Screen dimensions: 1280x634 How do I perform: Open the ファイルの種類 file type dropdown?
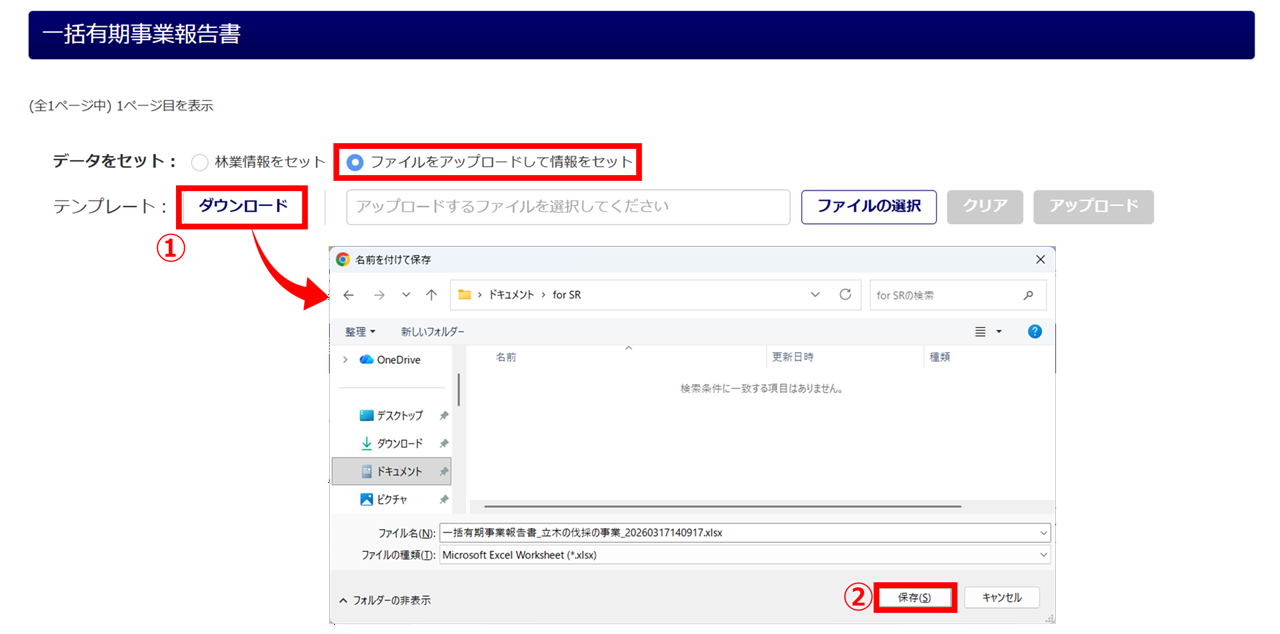(x=744, y=555)
